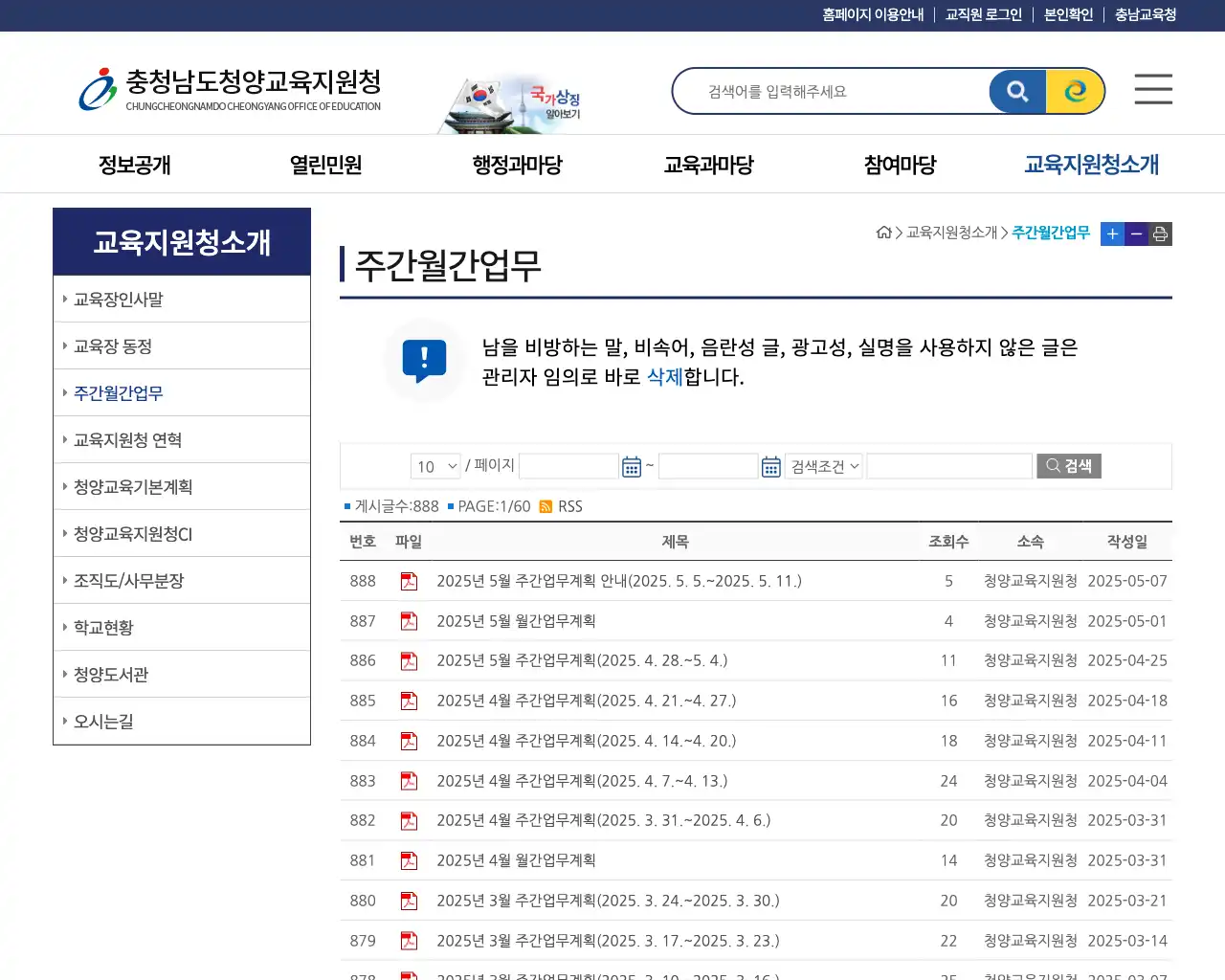Image resolution: width=1225 pixels, height=980 pixels.
Task: Open 교육과마당 main menu
Action: pyautogui.click(x=708, y=165)
